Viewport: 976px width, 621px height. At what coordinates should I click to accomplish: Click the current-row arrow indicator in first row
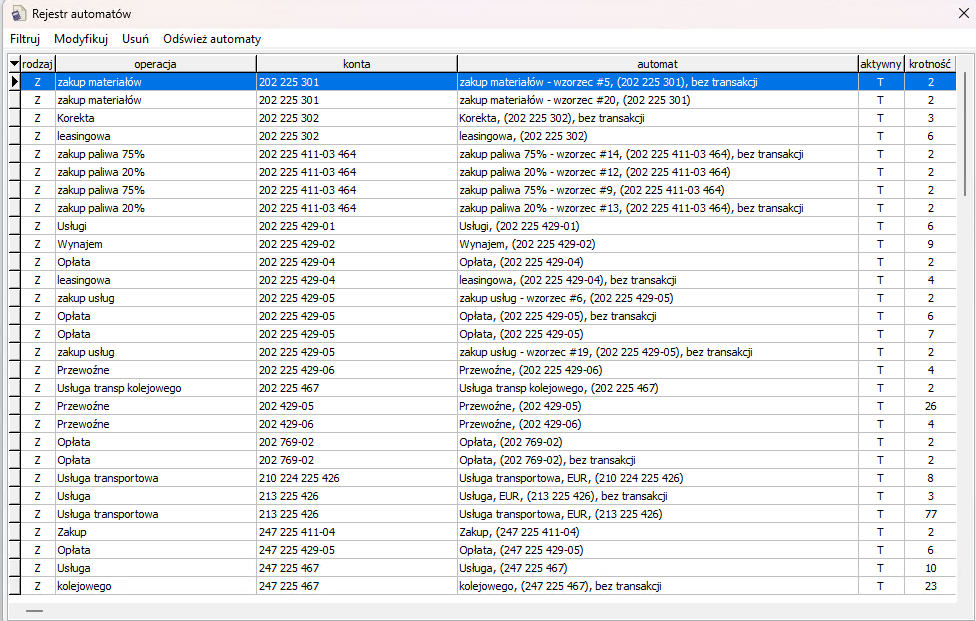(x=14, y=82)
